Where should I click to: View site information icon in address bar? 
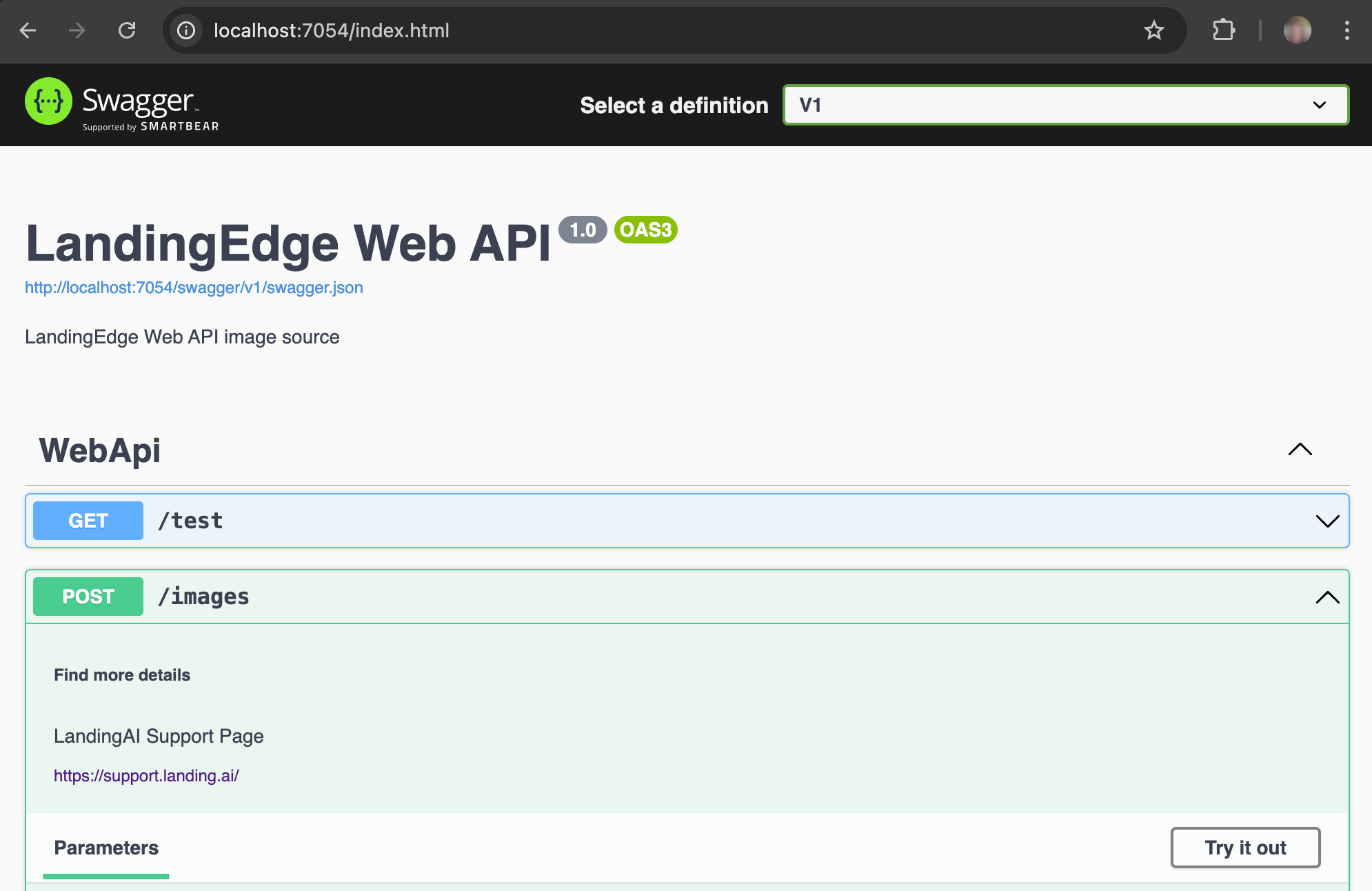186,30
